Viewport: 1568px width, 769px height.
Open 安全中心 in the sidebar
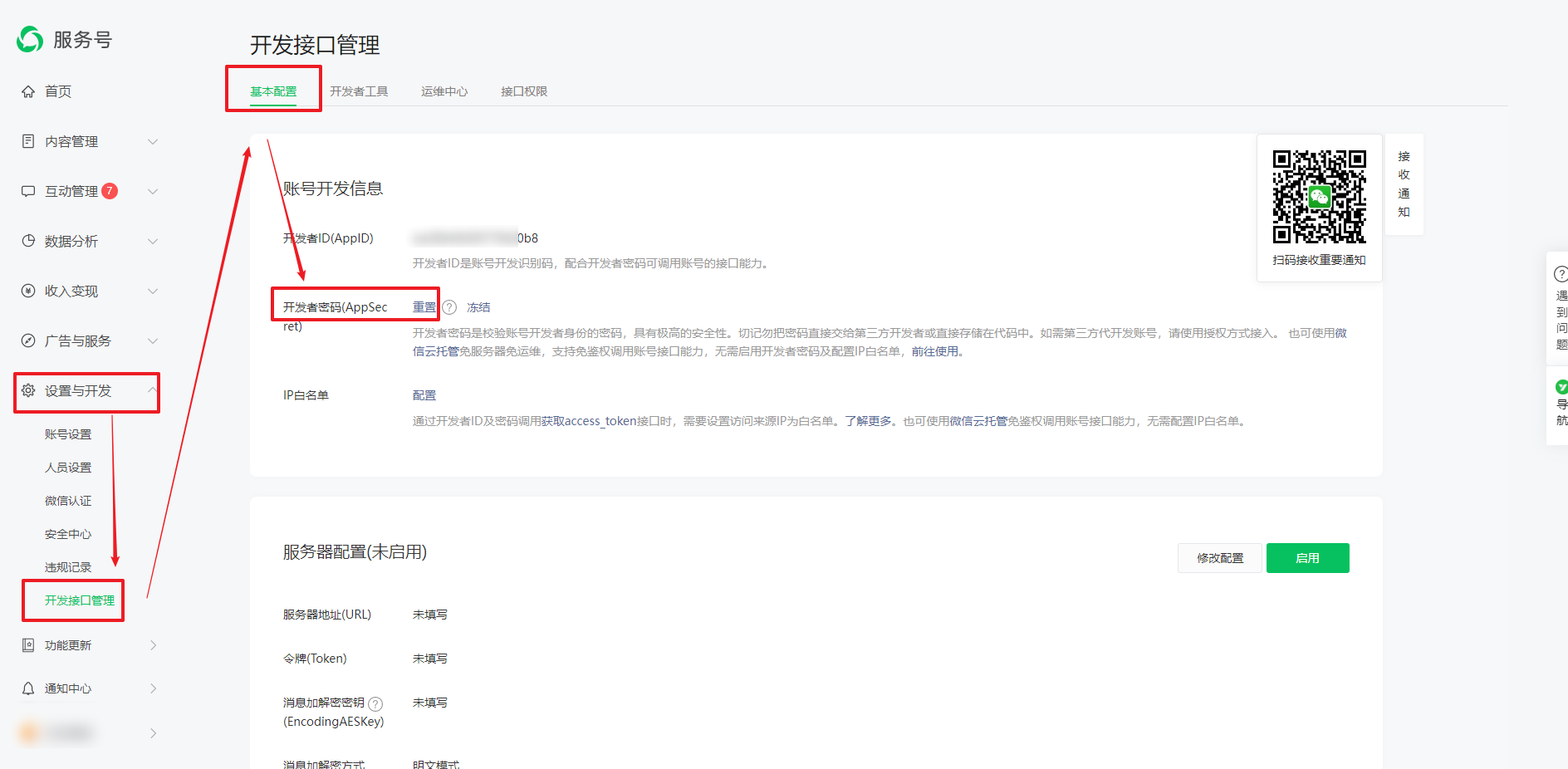68,534
